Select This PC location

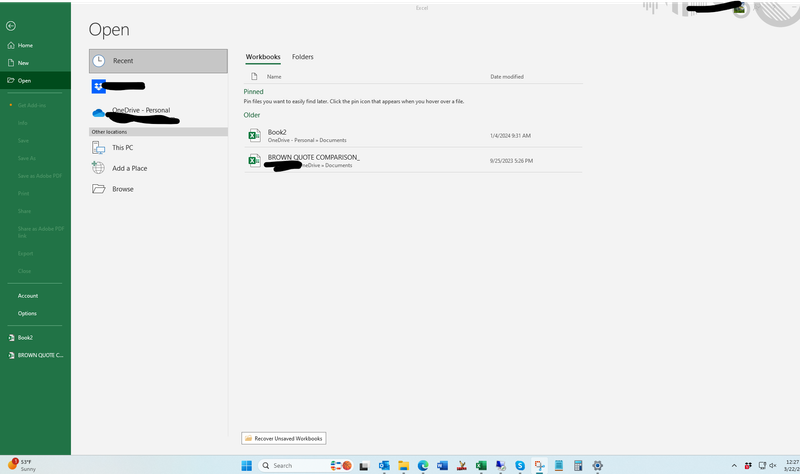123,147
